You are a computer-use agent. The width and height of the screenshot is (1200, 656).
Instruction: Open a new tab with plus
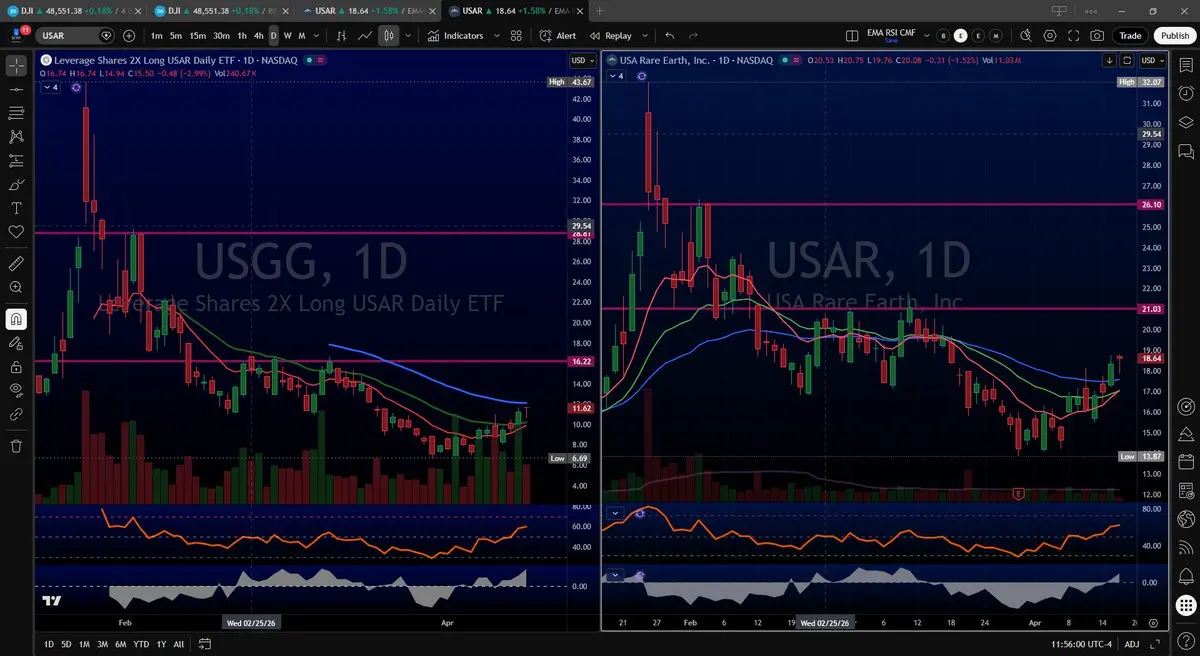(x=599, y=11)
